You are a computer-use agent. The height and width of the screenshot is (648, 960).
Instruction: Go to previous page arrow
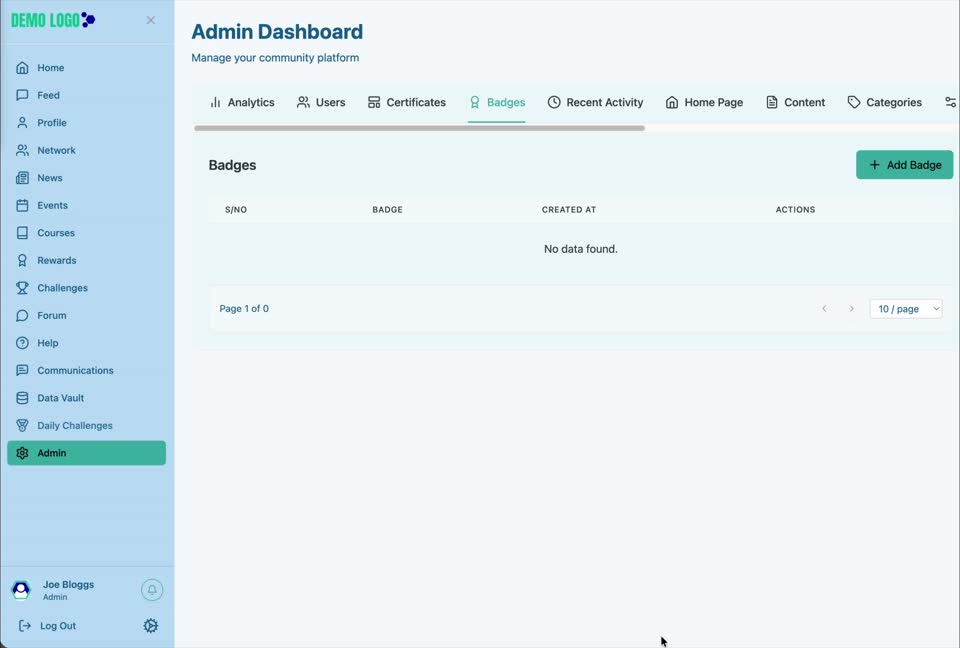pyautogui.click(x=825, y=309)
